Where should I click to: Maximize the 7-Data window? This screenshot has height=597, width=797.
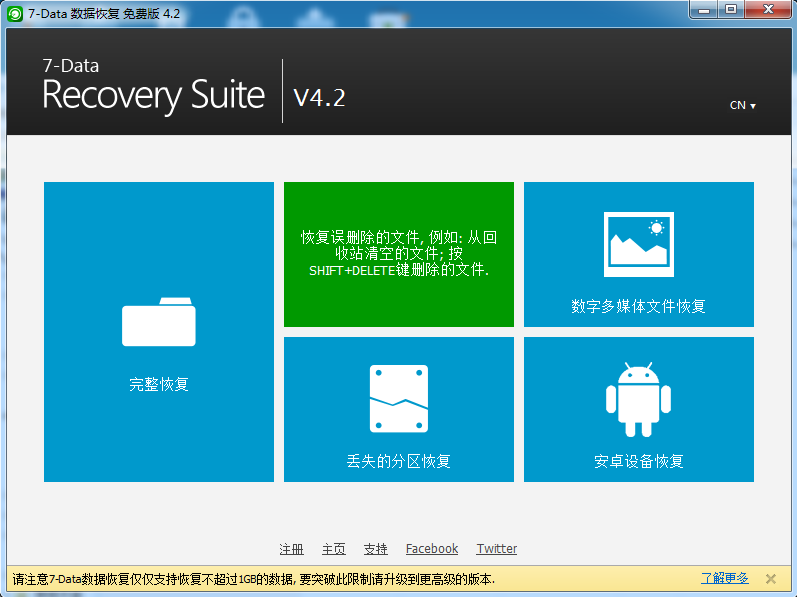coord(731,10)
